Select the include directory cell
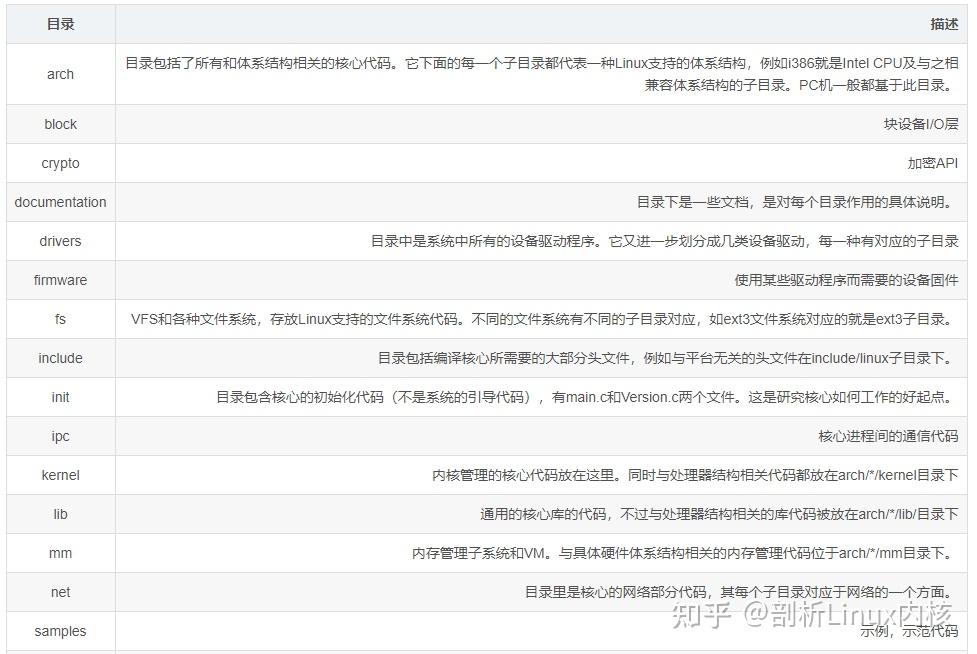977x654 pixels. coord(60,358)
